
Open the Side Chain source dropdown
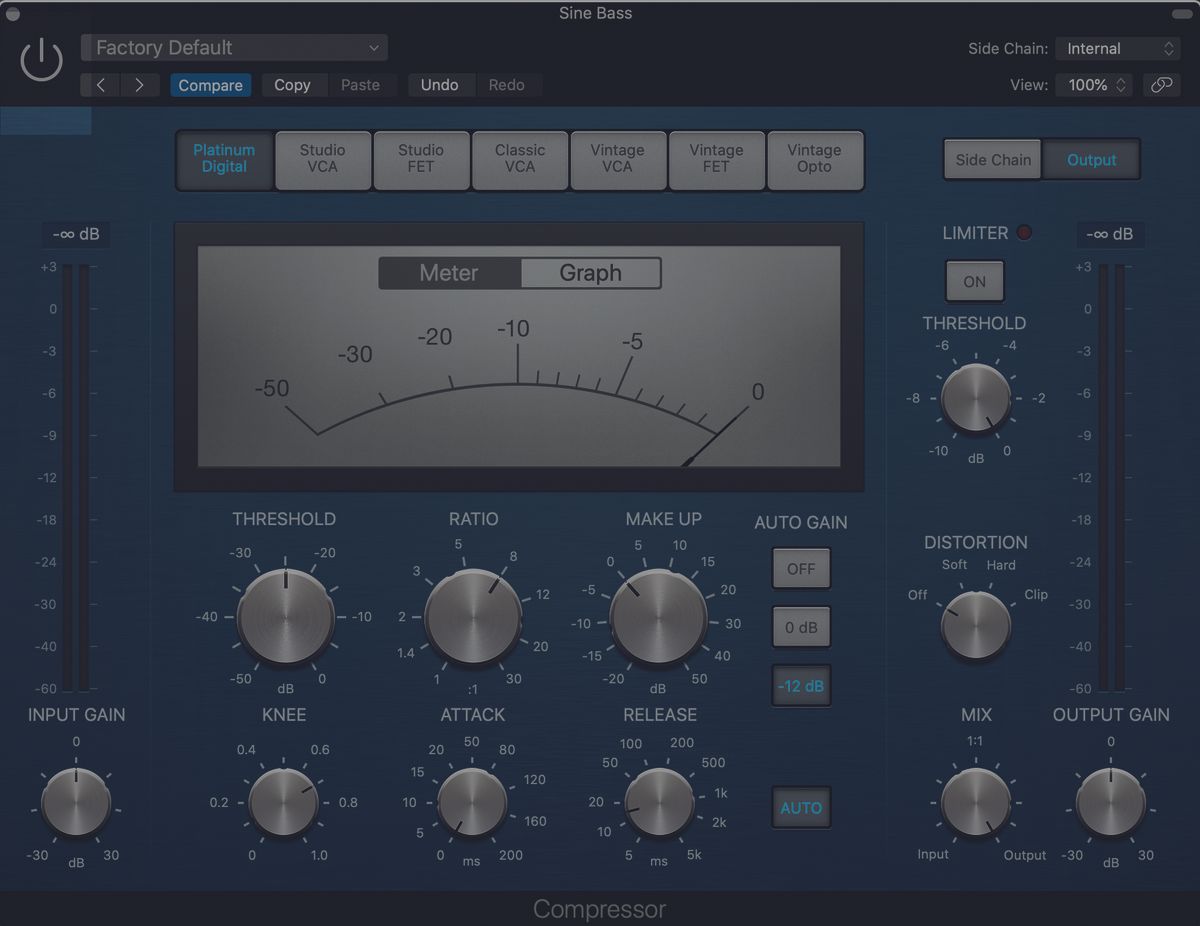coord(1117,48)
